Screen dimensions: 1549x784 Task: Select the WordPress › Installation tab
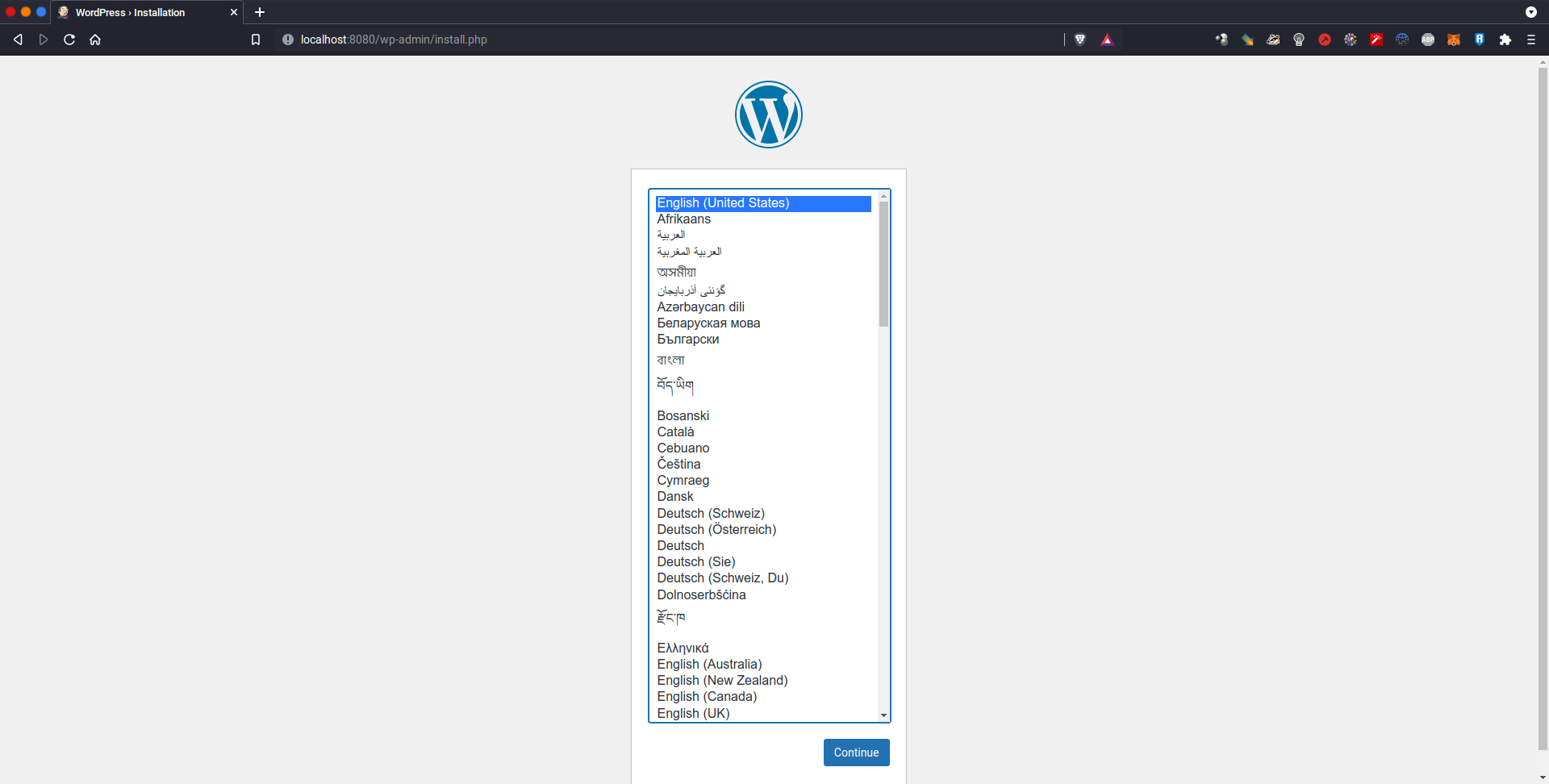pos(147,12)
